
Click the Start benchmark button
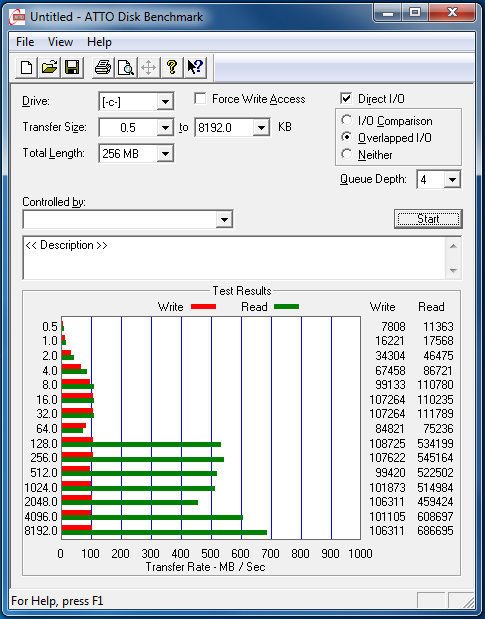pyautogui.click(x=428, y=219)
